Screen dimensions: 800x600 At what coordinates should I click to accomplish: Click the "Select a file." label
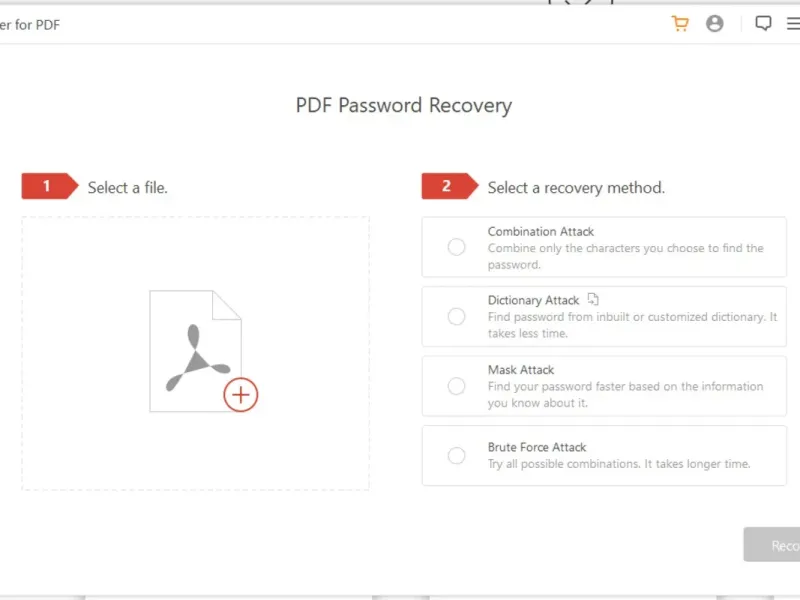[128, 187]
